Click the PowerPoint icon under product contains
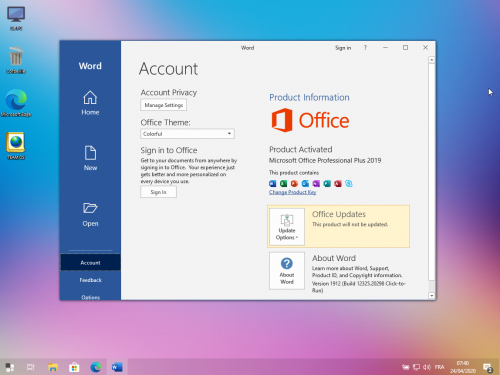 point(294,184)
